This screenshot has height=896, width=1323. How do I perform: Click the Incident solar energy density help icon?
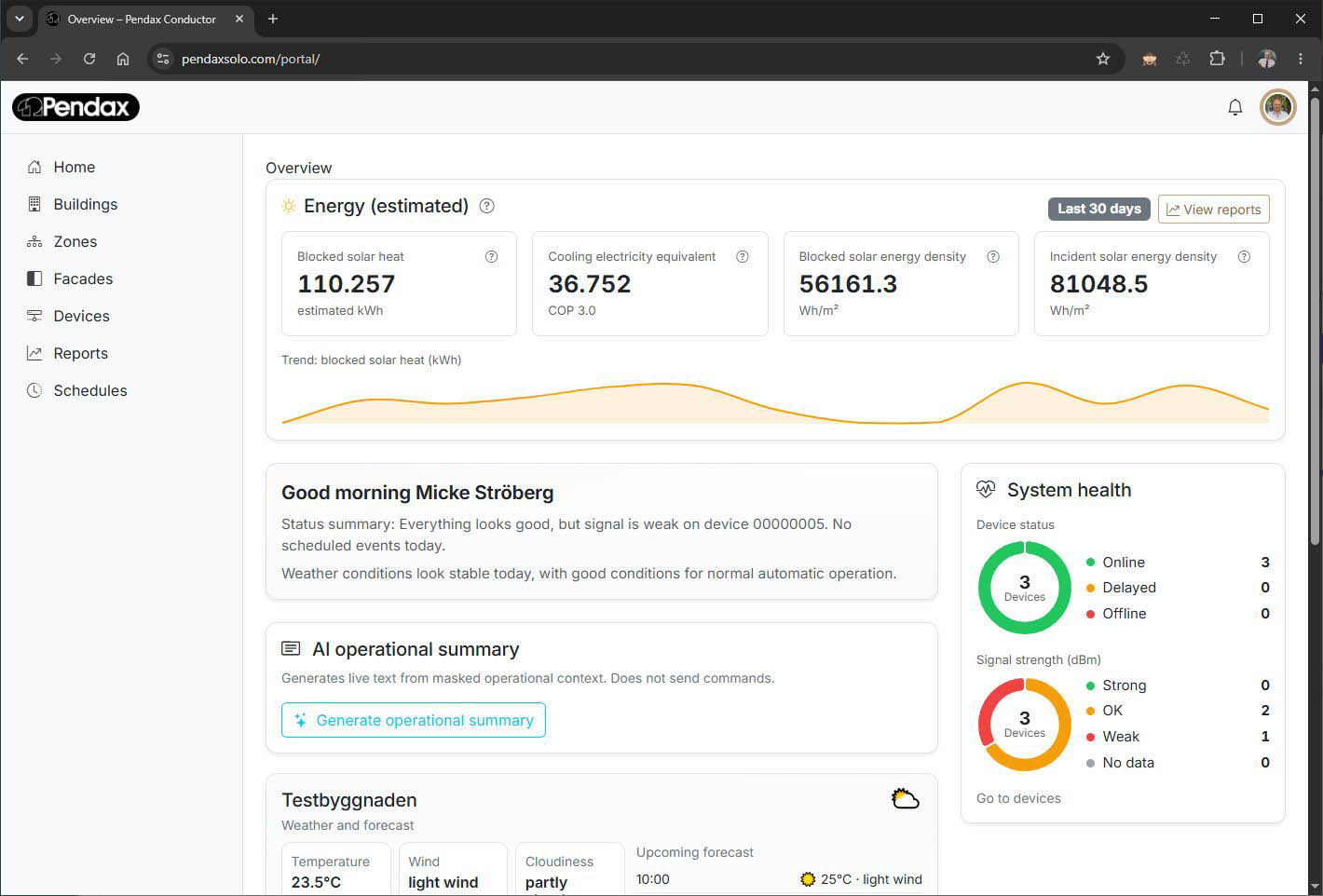(1244, 257)
